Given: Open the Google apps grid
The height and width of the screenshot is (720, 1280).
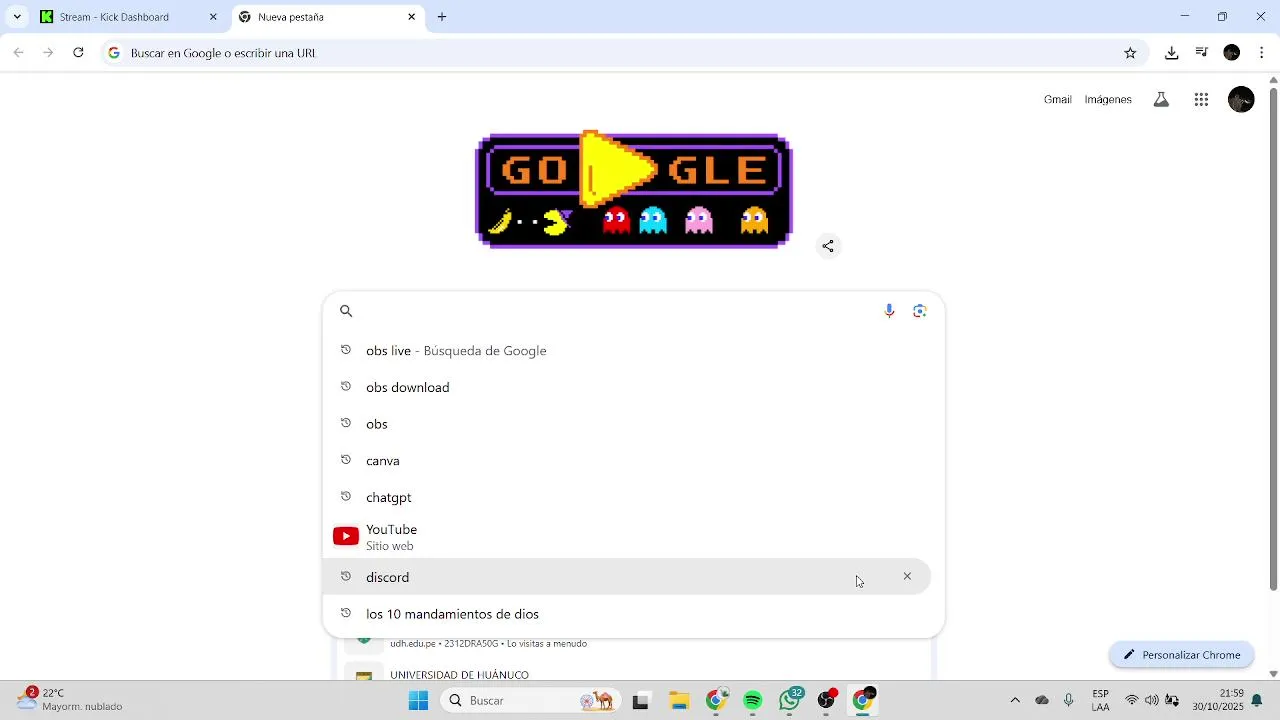Looking at the screenshot, I should [1201, 99].
